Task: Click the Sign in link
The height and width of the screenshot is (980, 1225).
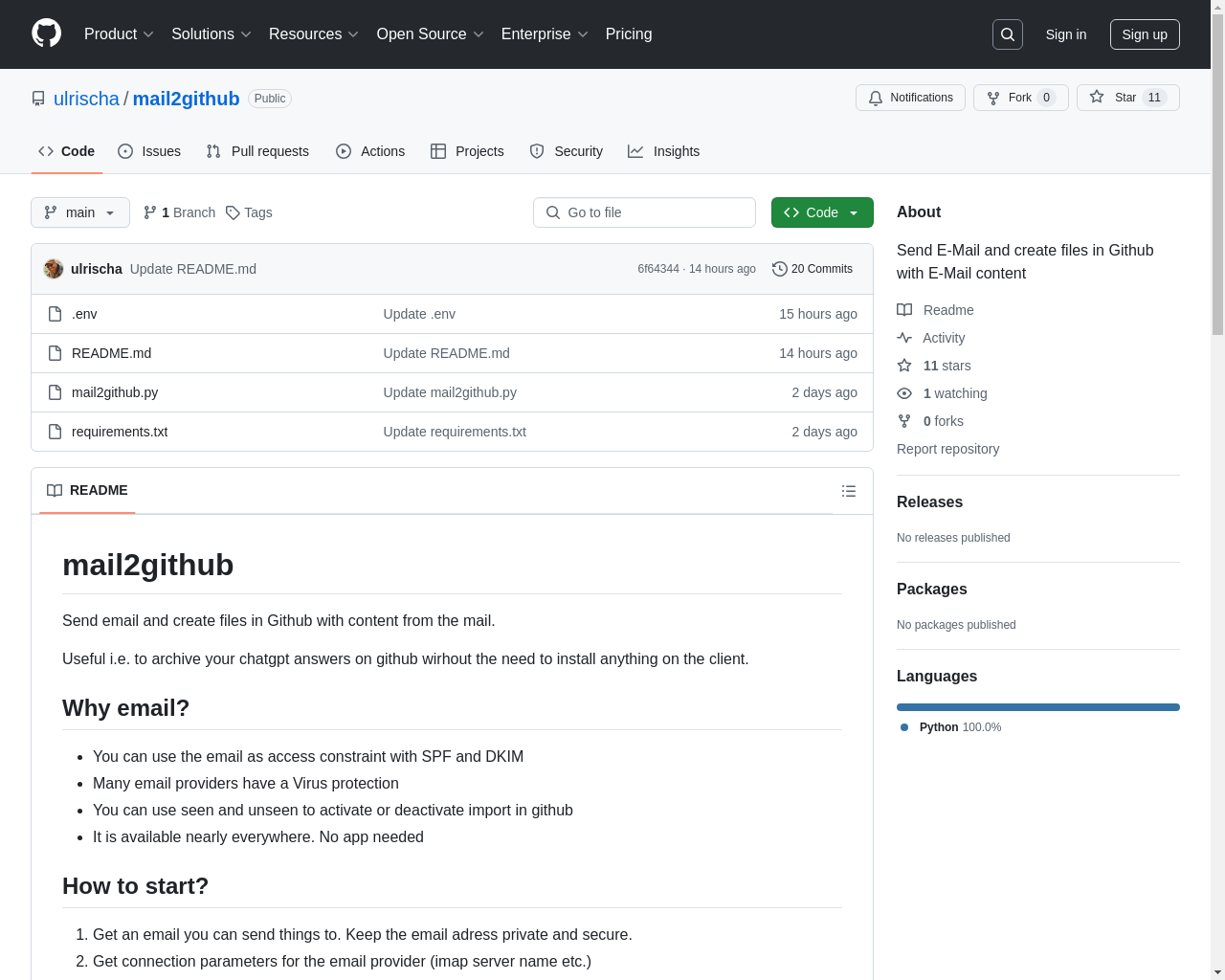Action: point(1066,34)
